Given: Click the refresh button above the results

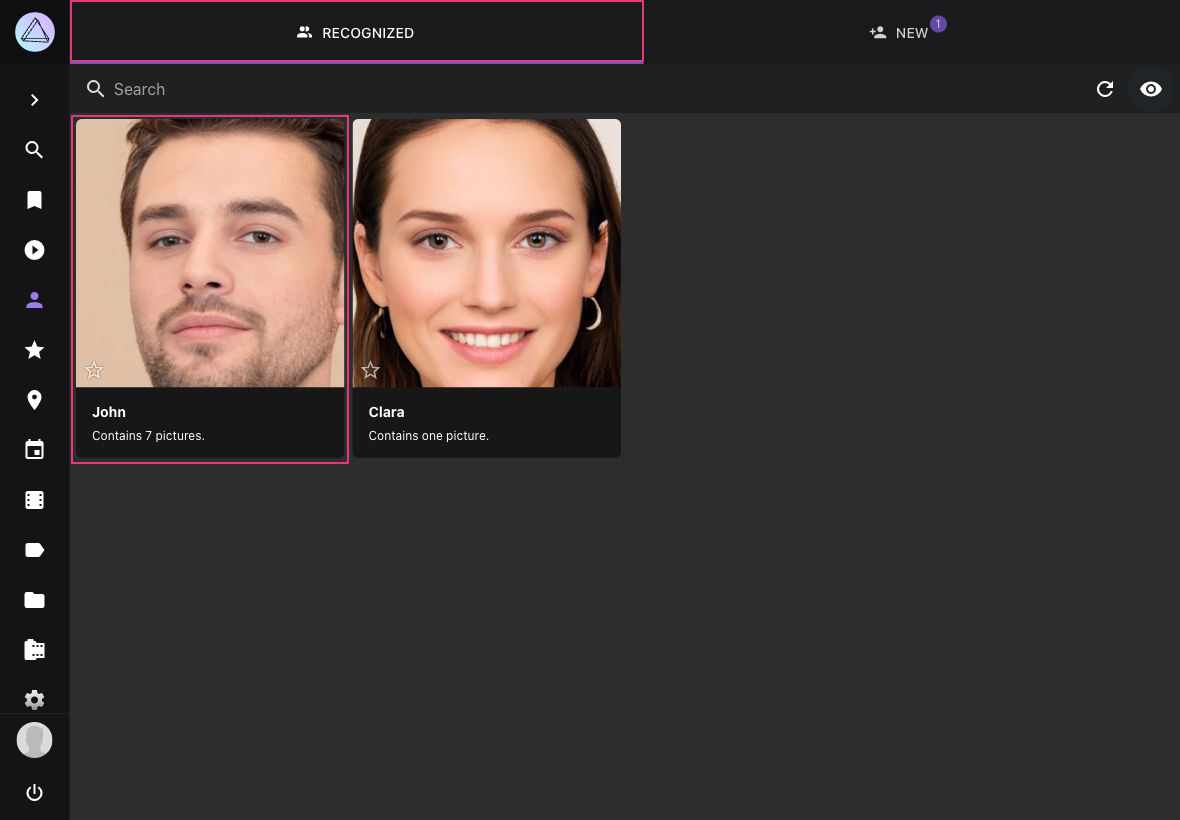Looking at the screenshot, I should (x=1105, y=89).
